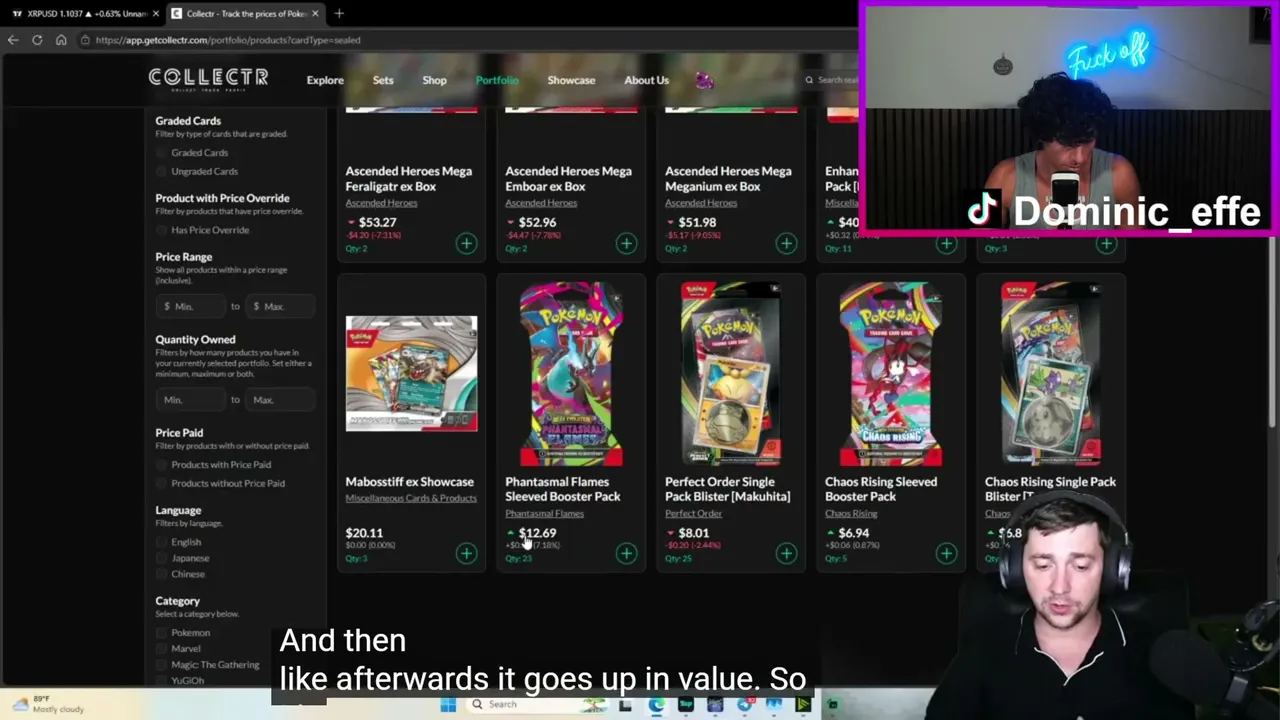Reload the Collectr page
Image resolution: width=1280 pixels, height=720 pixels.
[x=37, y=40]
